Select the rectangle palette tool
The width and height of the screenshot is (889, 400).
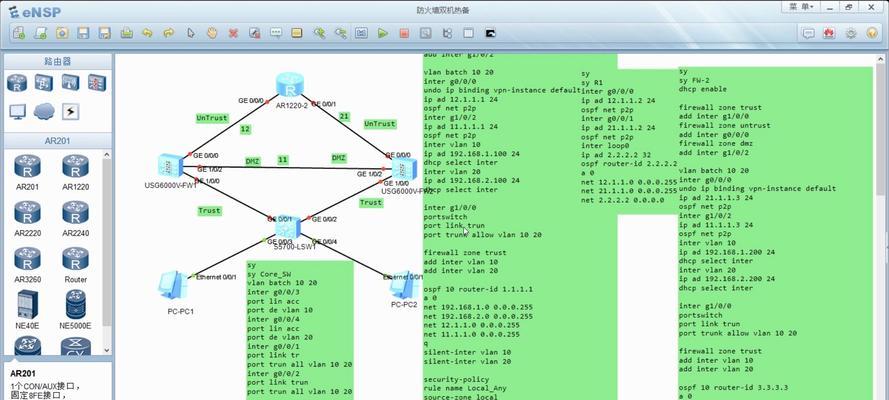tap(297, 33)
